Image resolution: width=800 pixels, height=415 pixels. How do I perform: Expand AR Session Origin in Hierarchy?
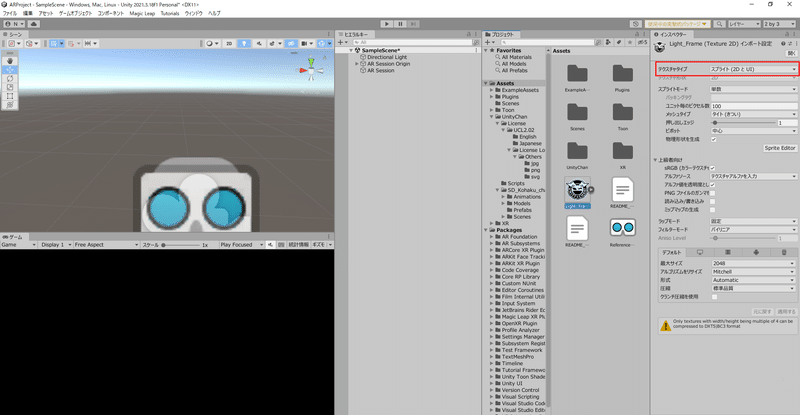point(357,64)
